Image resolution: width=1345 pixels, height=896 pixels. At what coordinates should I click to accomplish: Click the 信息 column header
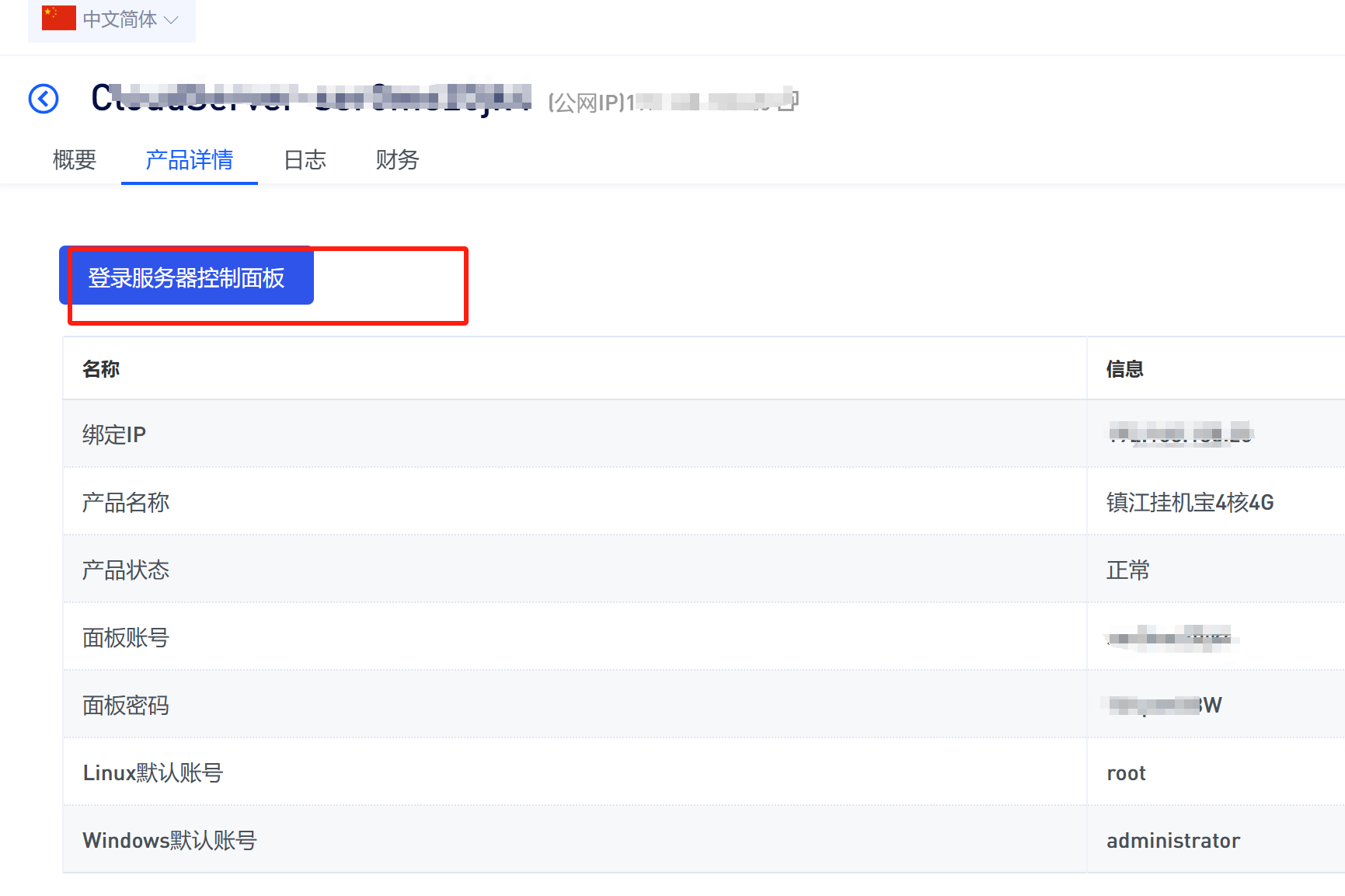(x=1125, y=369)
